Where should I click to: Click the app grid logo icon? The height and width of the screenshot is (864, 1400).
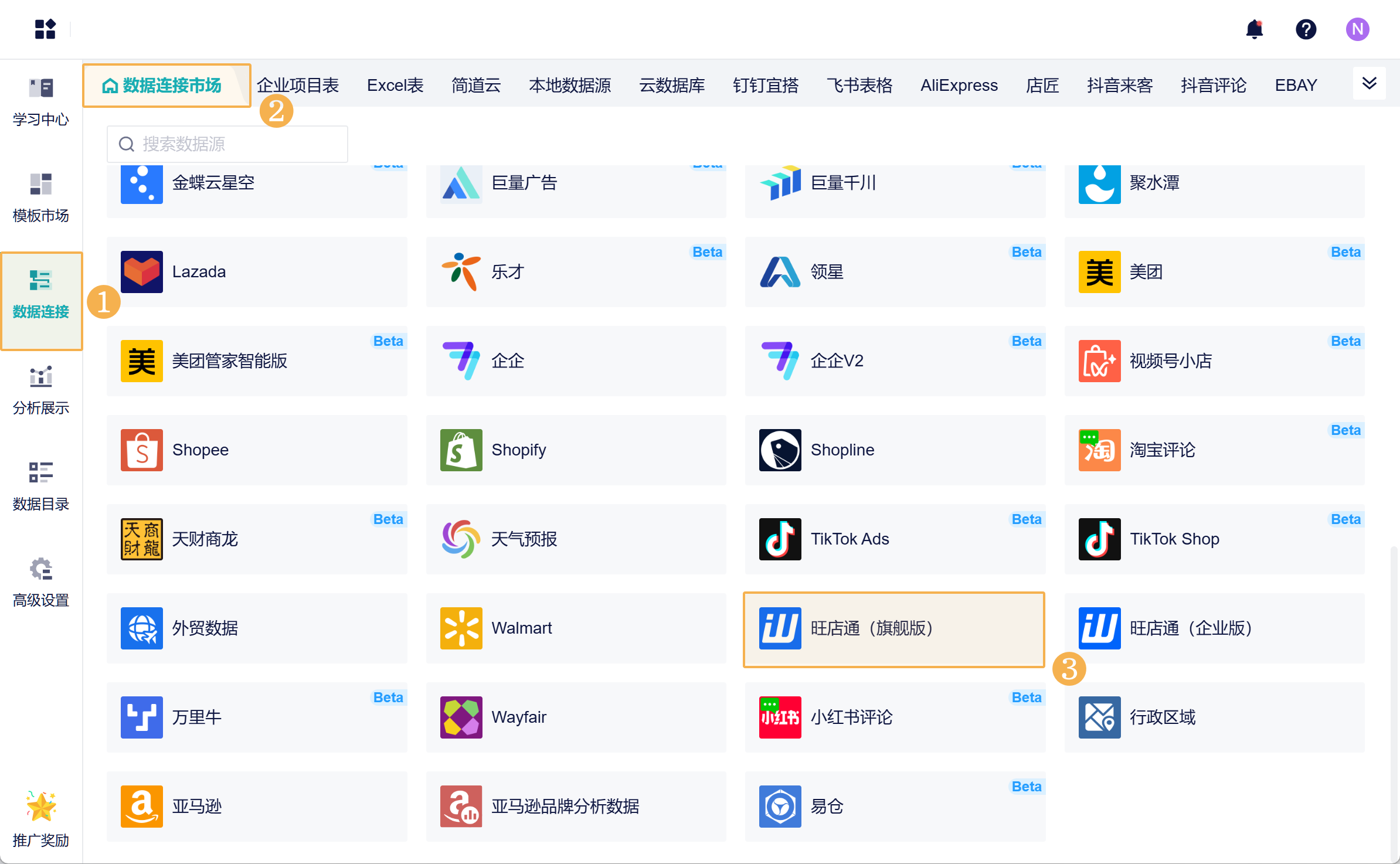click(45, 29)
